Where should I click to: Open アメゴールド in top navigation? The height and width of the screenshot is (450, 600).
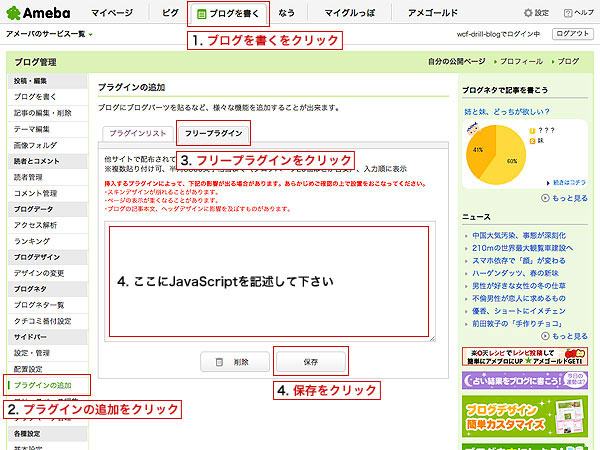pyautogui.click(x=433, y=13)
